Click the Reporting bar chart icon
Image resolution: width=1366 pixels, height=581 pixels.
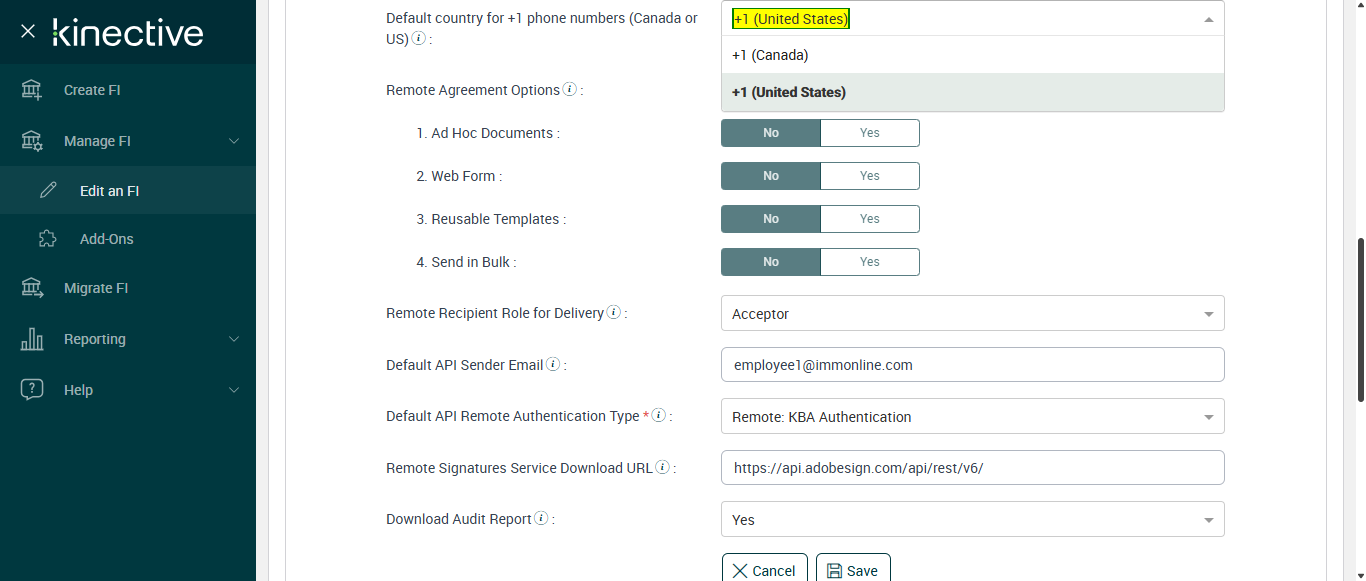coord(32,339)
